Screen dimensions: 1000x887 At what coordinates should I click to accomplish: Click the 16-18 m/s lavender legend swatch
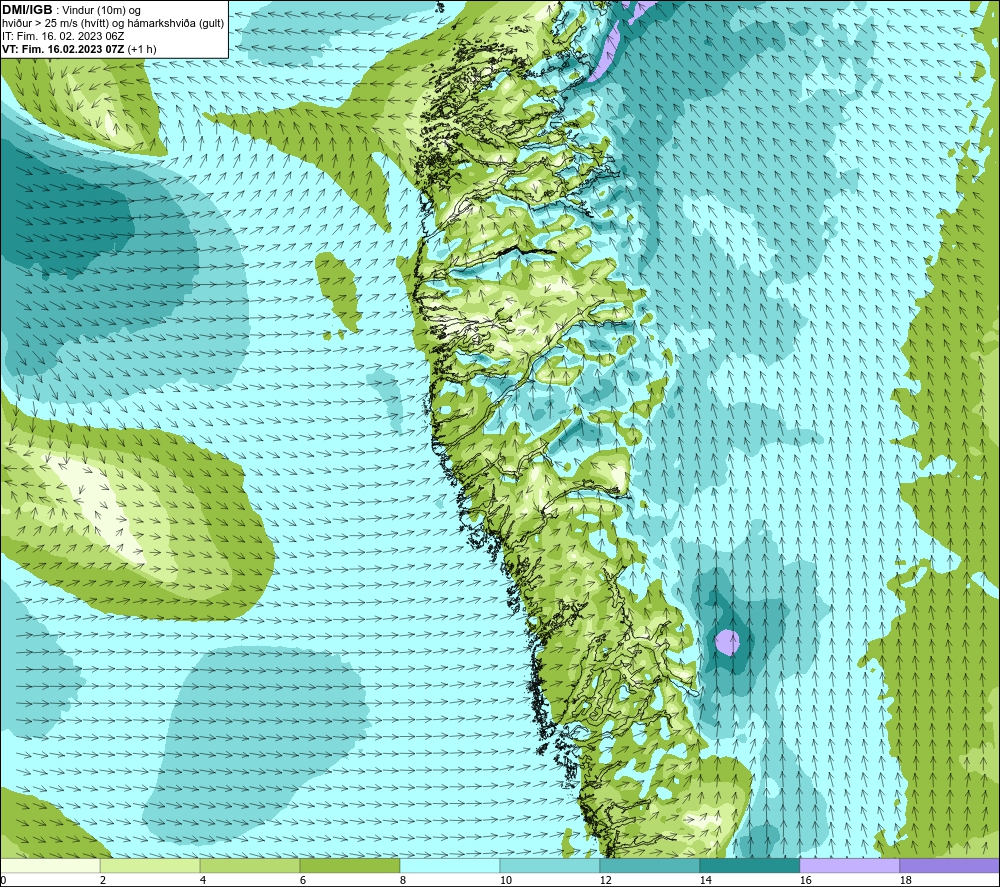(849, 865)
